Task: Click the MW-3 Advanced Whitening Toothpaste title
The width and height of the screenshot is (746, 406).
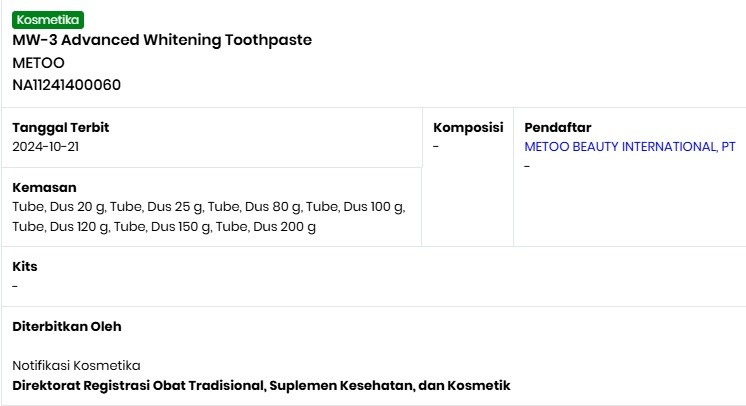Action: point(162,40)
